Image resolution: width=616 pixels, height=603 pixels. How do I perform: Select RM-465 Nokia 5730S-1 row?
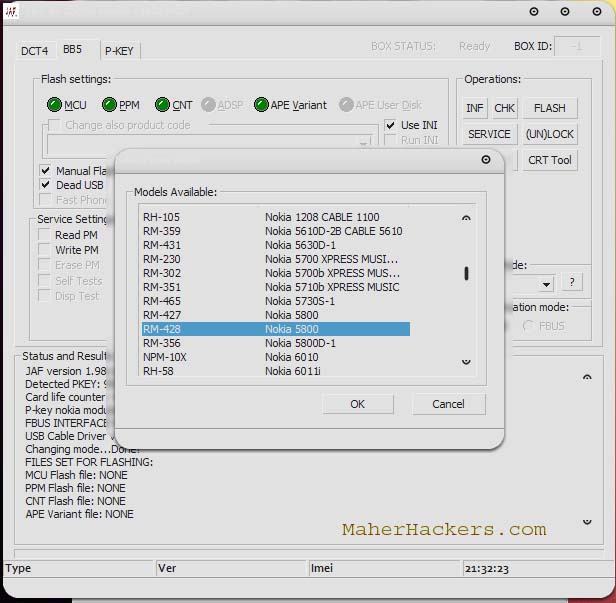tap(276, 301)
